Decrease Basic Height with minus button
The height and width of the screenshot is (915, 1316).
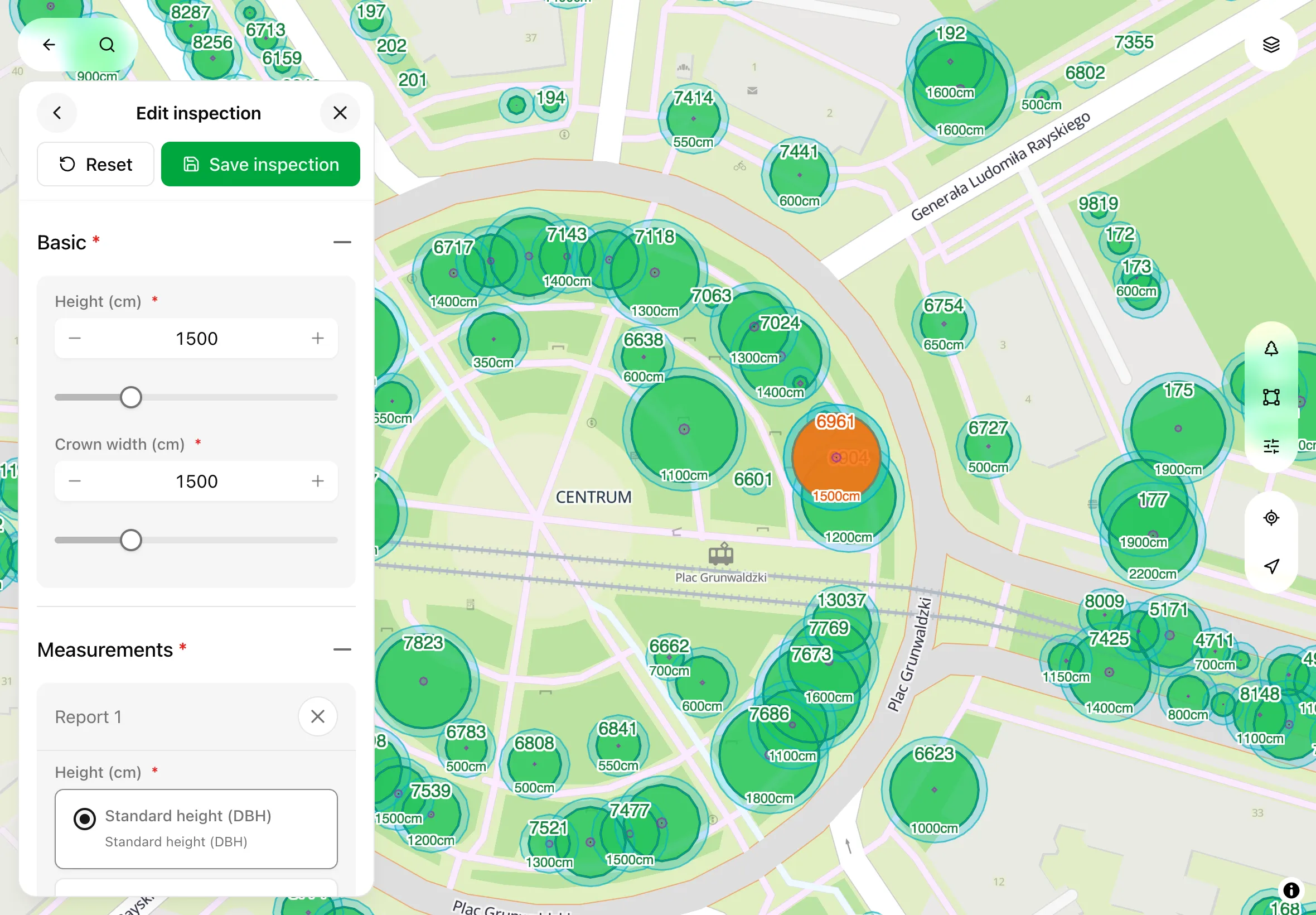click(75, 338)
